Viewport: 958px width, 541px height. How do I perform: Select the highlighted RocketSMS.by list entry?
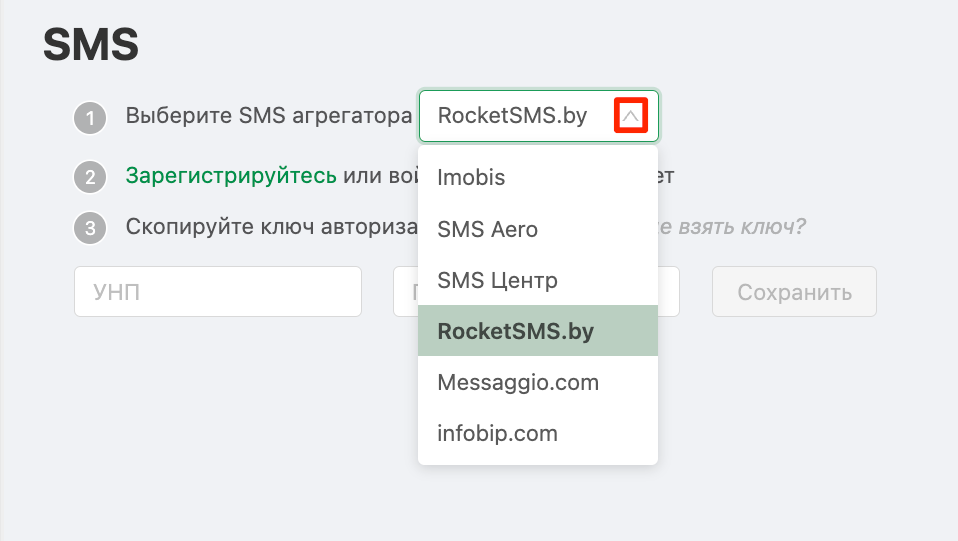click(x=538, y=331)
